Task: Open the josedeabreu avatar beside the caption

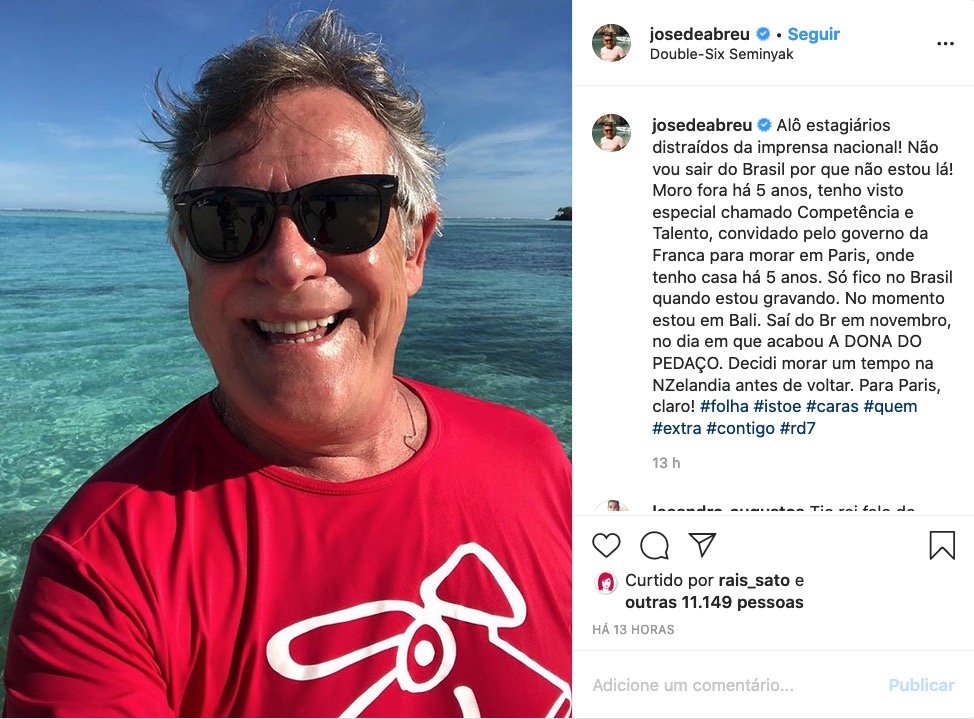Action: pos(611,133)
